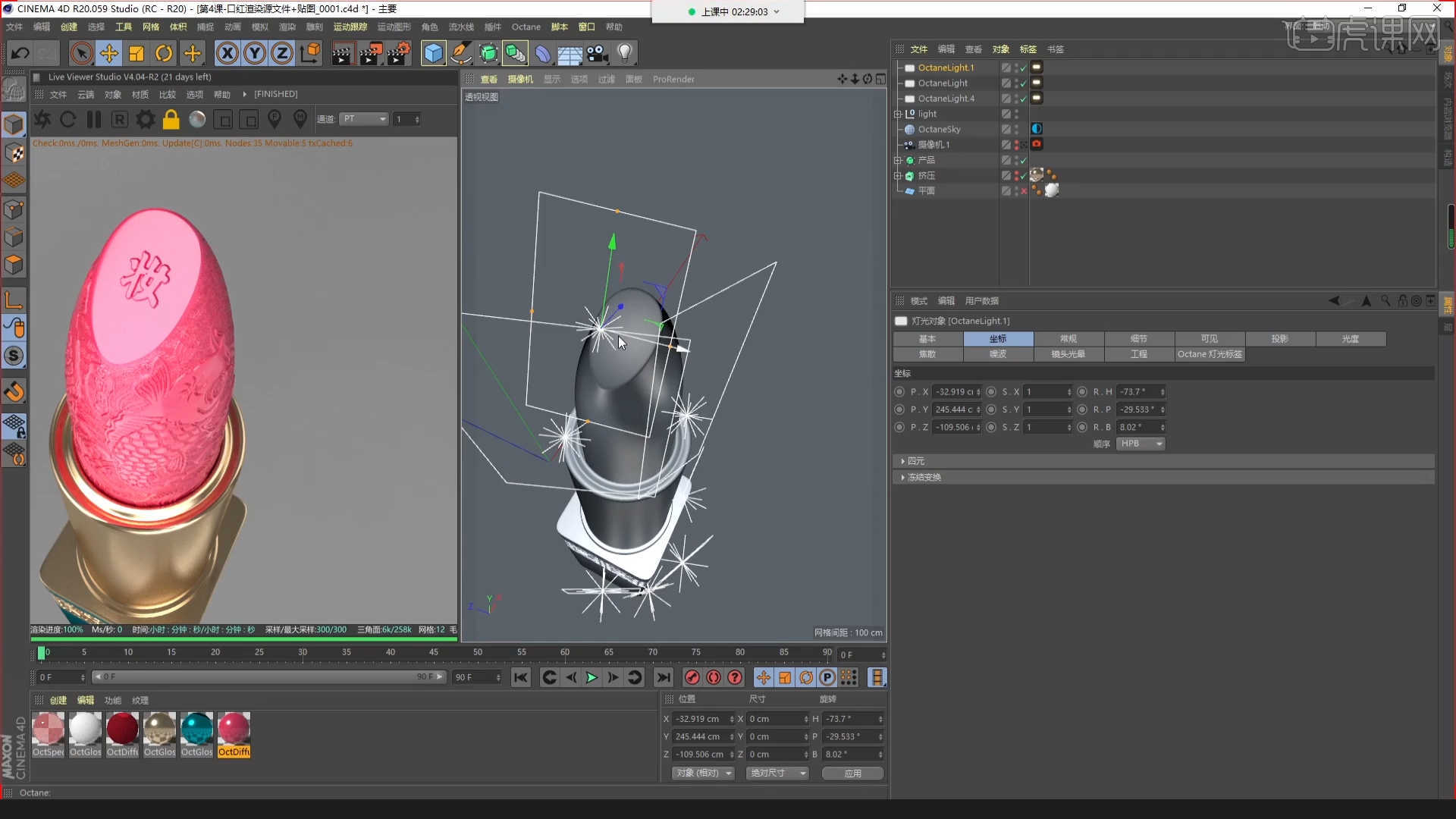Toggle OctaneLight enable checkmark

(x=1024, y=83)
